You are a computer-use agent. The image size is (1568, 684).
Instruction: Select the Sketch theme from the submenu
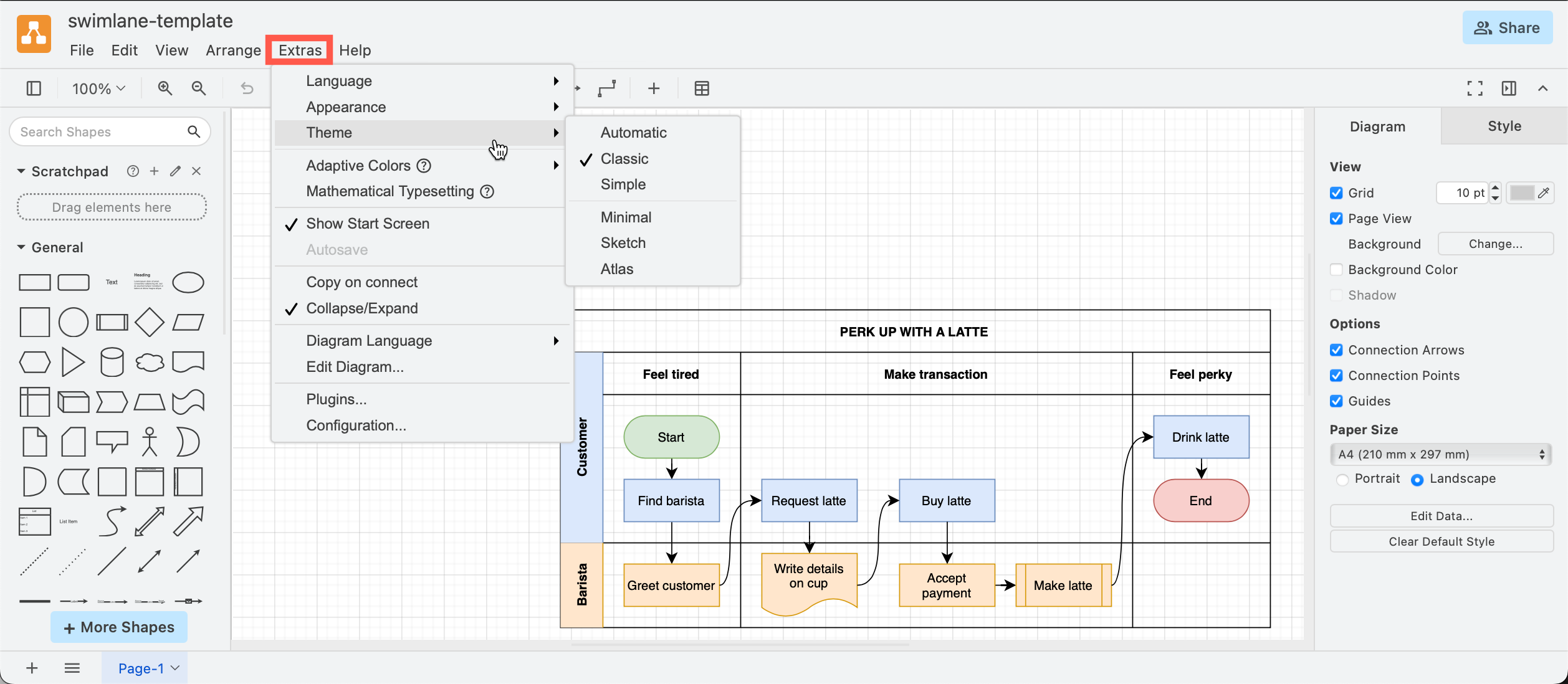[x=623, y=242]
